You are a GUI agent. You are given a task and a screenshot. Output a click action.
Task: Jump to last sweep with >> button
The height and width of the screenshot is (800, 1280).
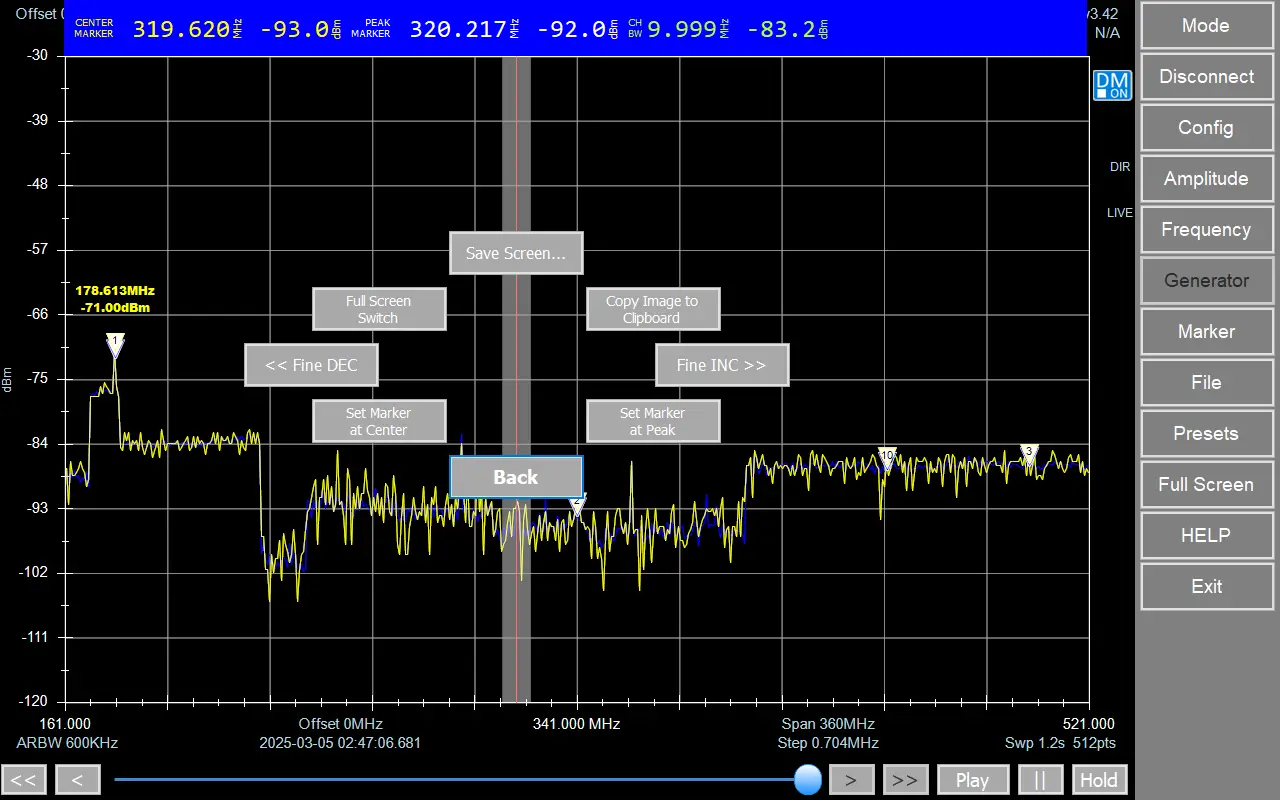point(905,780)
